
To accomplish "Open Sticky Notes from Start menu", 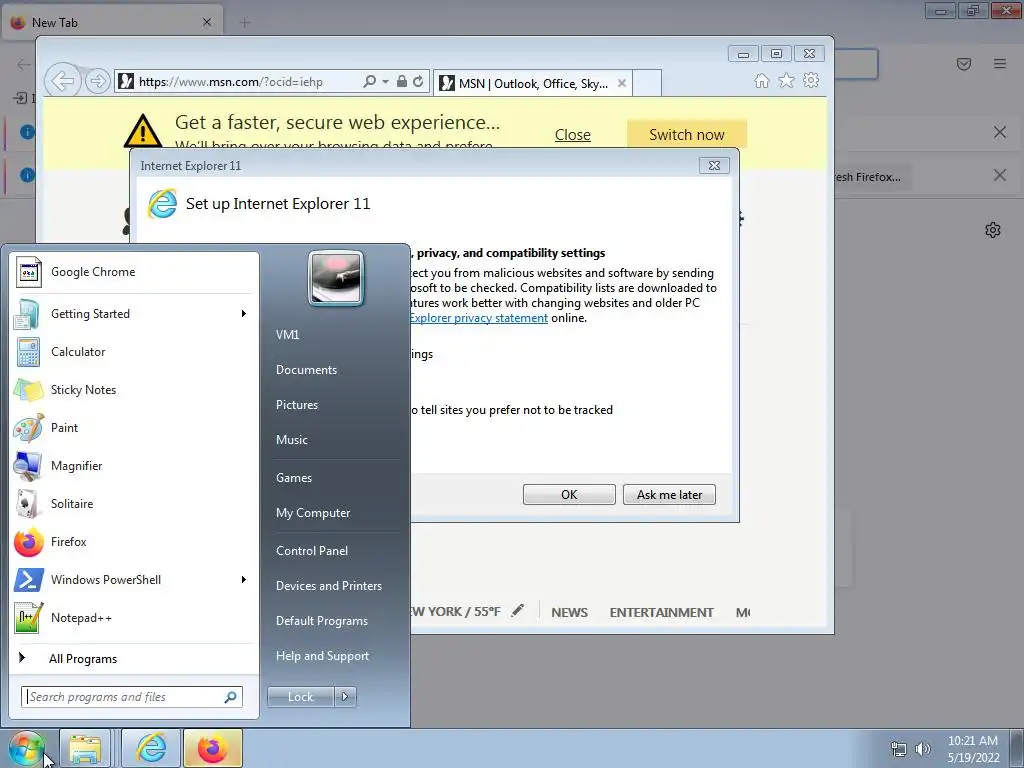I will coord(134,390).
